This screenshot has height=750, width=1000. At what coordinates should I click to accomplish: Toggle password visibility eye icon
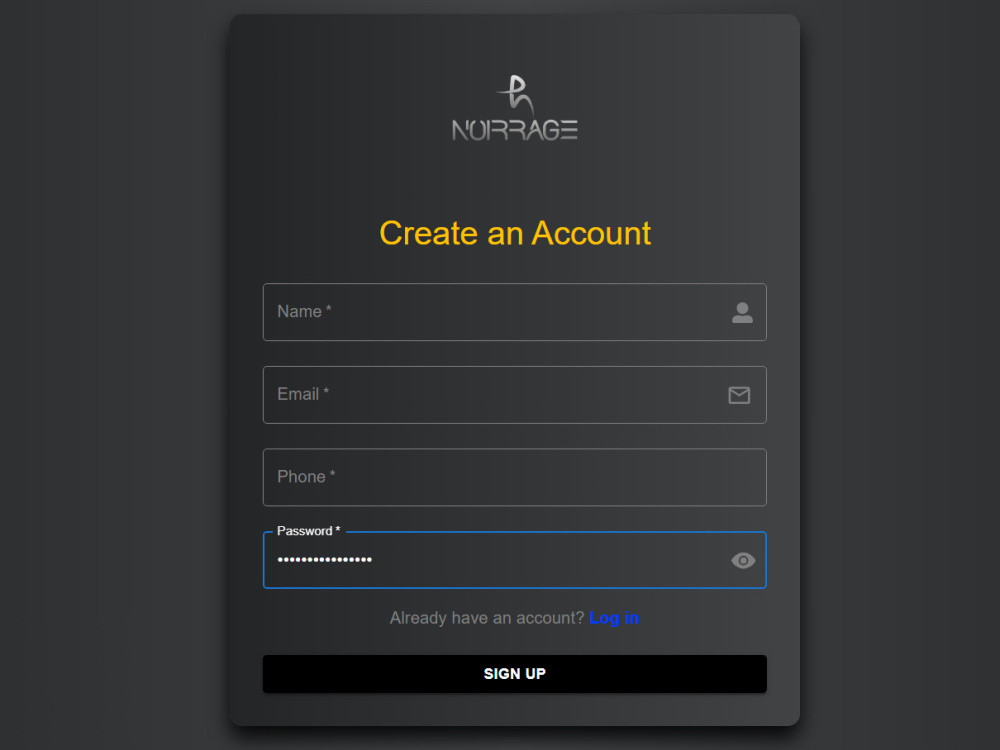pyautogui.click(x=743, y=561)
